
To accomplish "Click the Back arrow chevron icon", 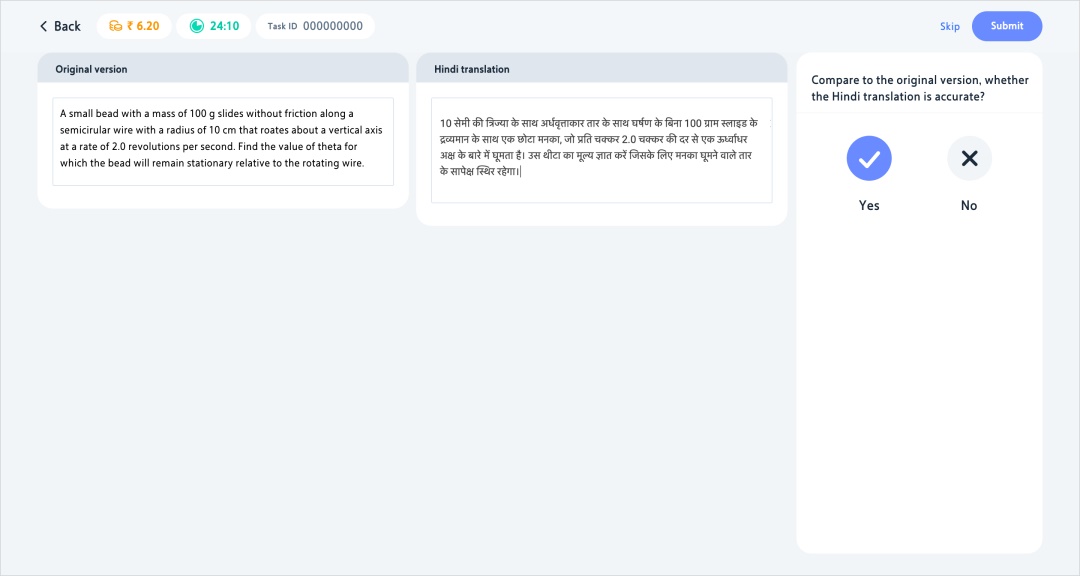I will (x=43, y=26).
